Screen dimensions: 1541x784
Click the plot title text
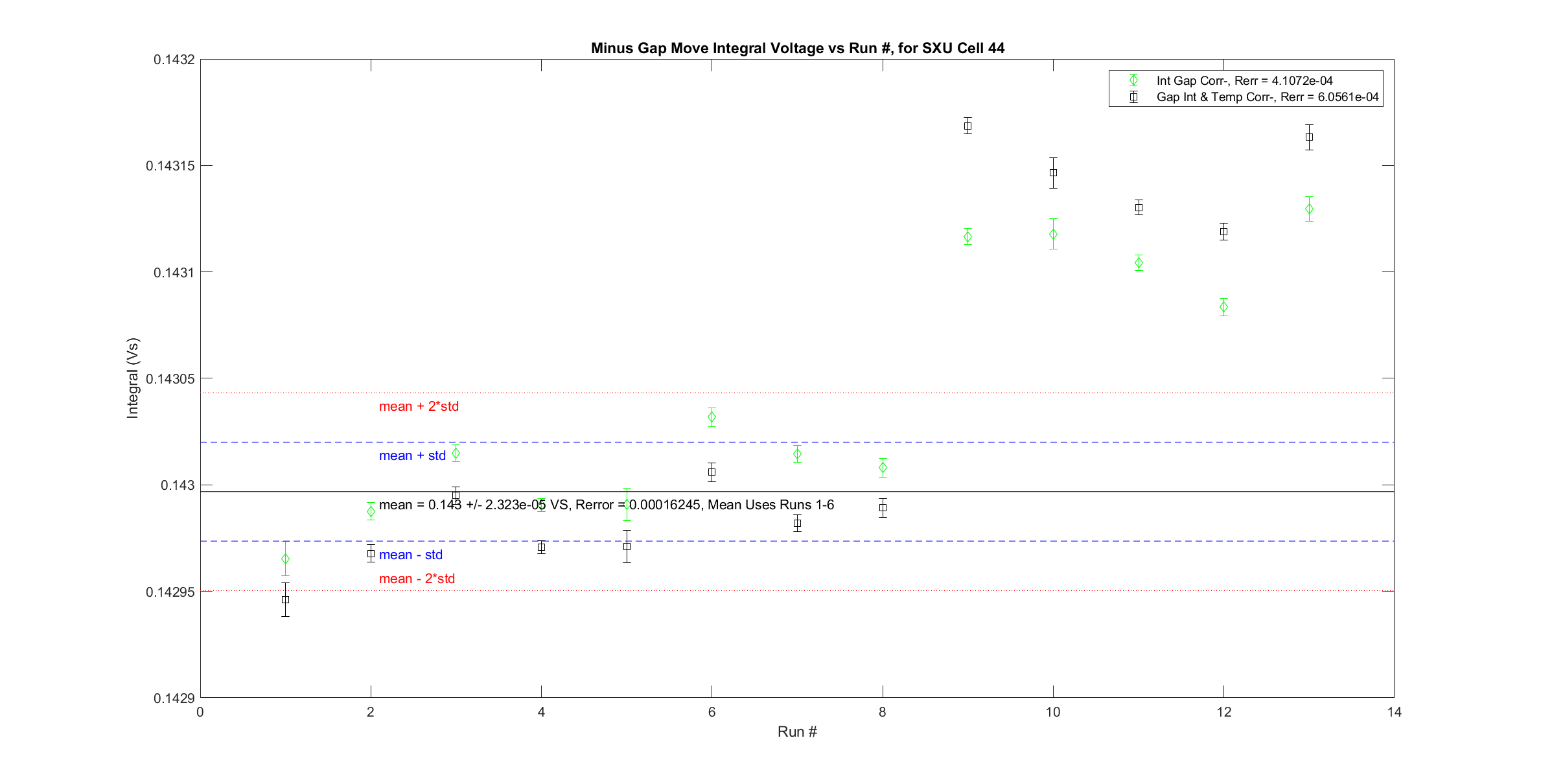pos(797,48)
